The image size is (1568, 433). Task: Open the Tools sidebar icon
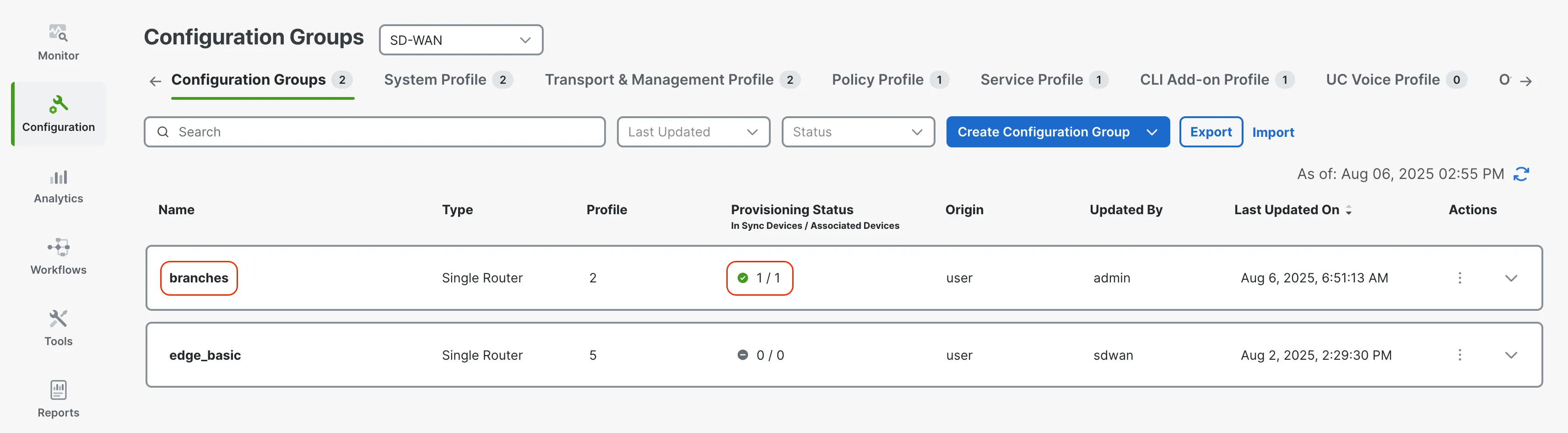(59, 328)
